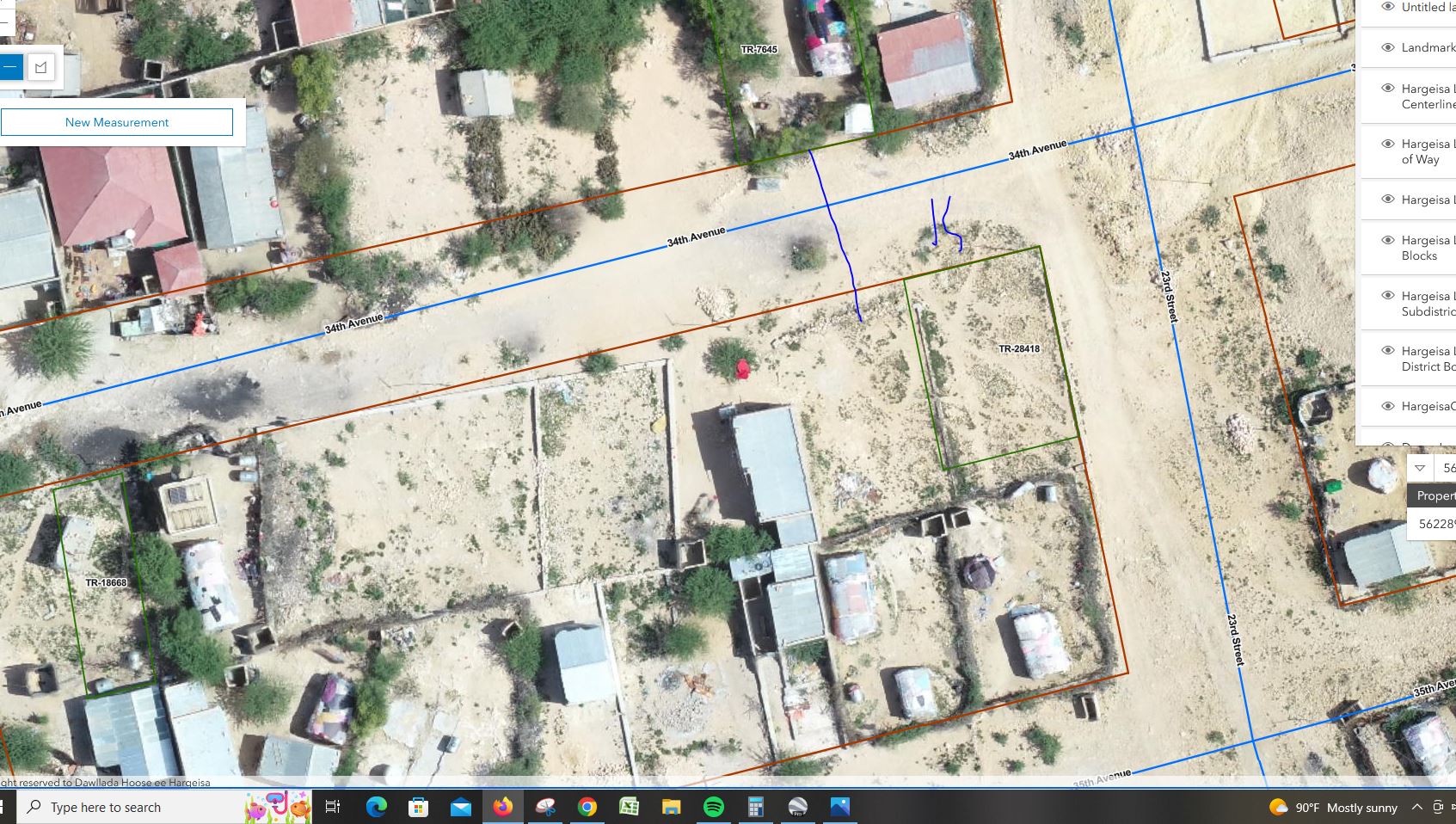
Task: Select the 'Propert' search result header
Action: [1432, 495]
